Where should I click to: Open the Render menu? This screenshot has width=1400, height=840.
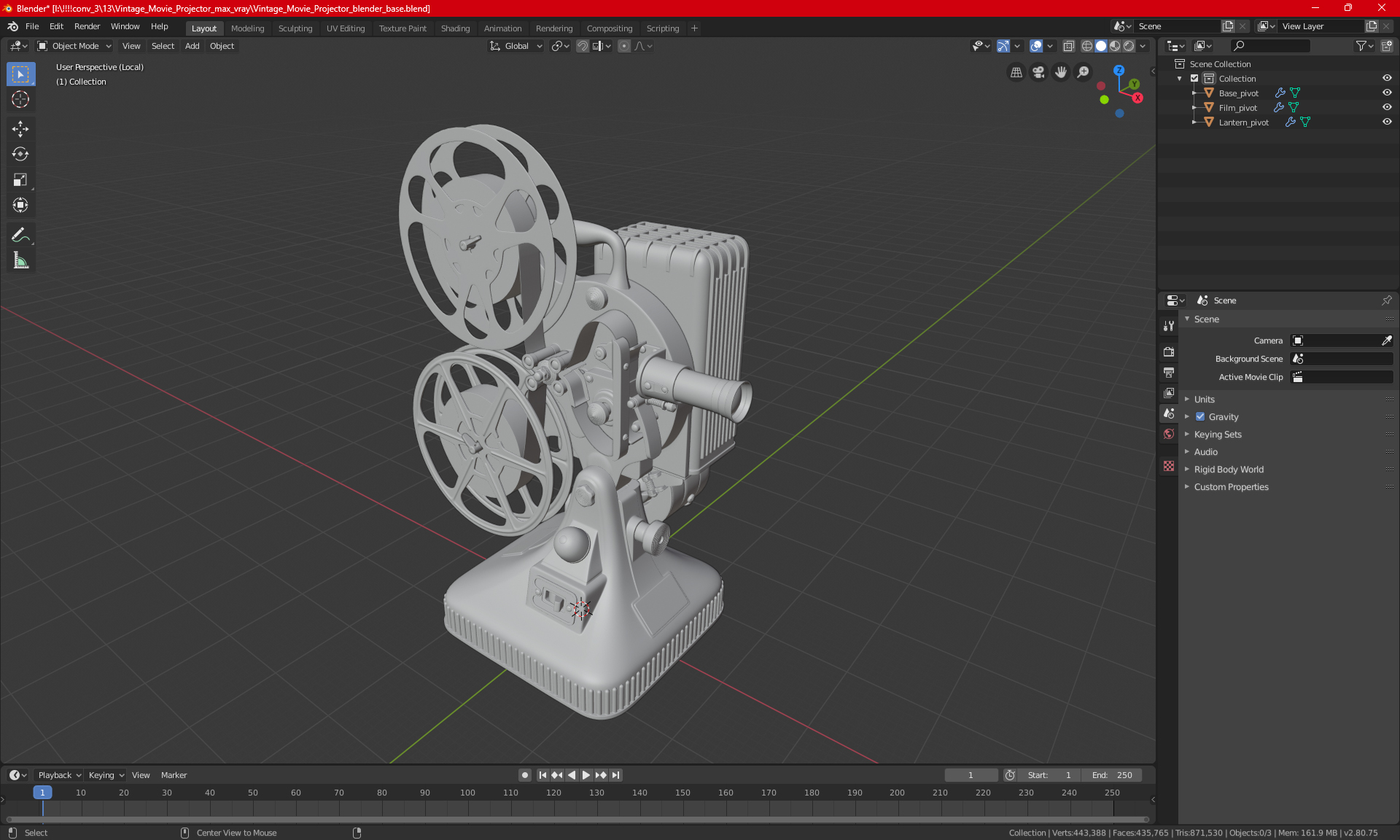click(x=87, y=26)
